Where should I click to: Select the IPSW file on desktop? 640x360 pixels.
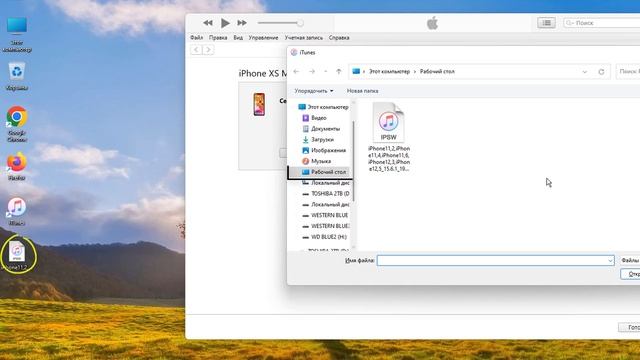click(x=17, y=256)
